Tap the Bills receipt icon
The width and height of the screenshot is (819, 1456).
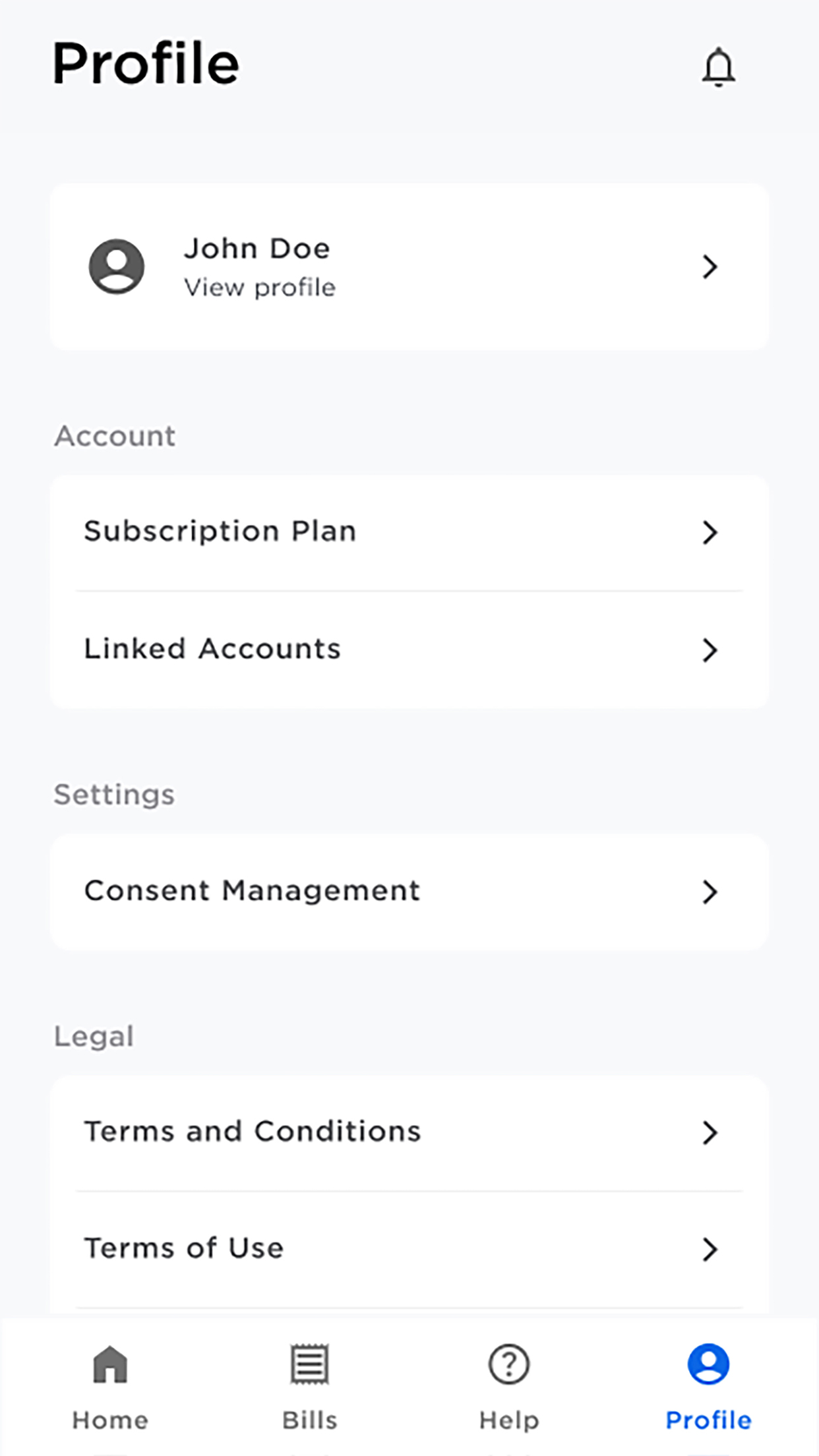[309, 1364]
